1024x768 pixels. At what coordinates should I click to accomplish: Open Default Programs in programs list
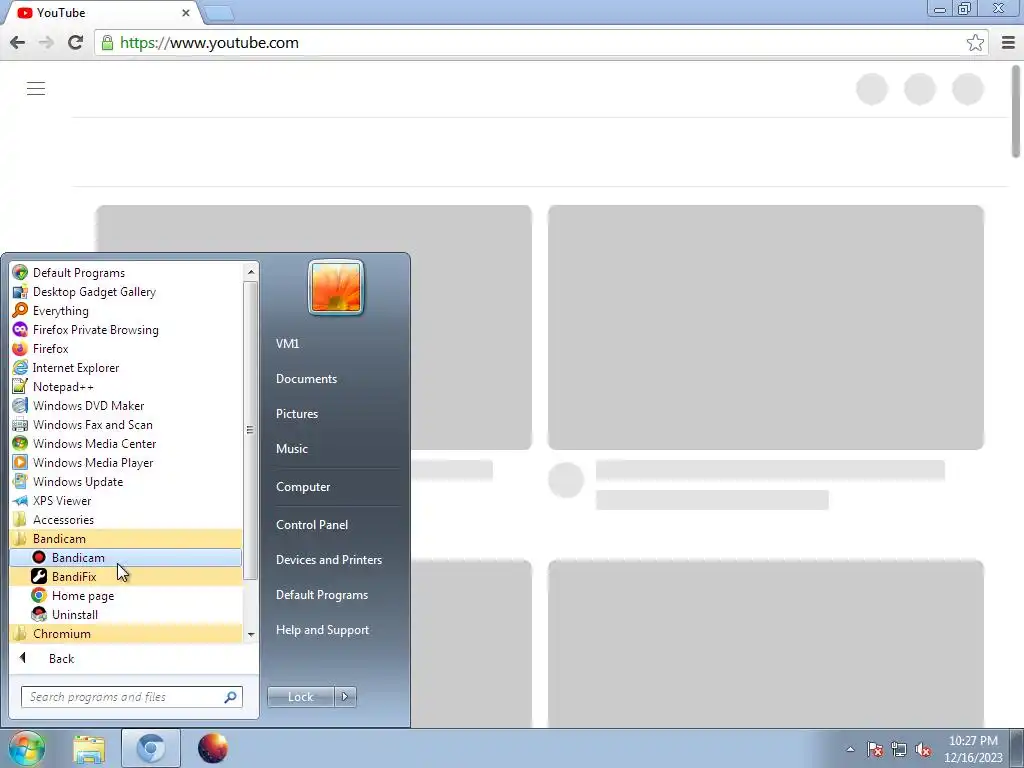125,272
